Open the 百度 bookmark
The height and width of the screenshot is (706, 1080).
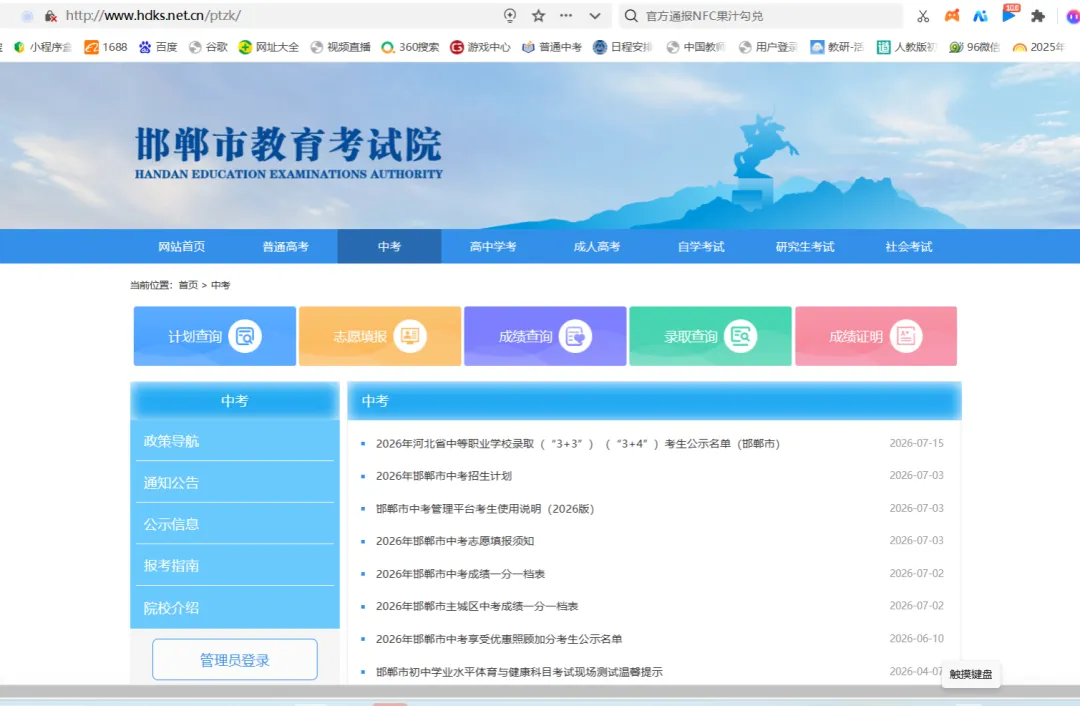coord(158,47)
